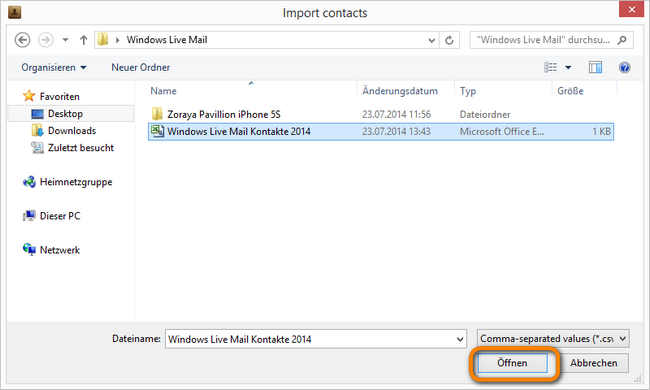Click the forward navigation arrow
650x390 pixels.
46,40
